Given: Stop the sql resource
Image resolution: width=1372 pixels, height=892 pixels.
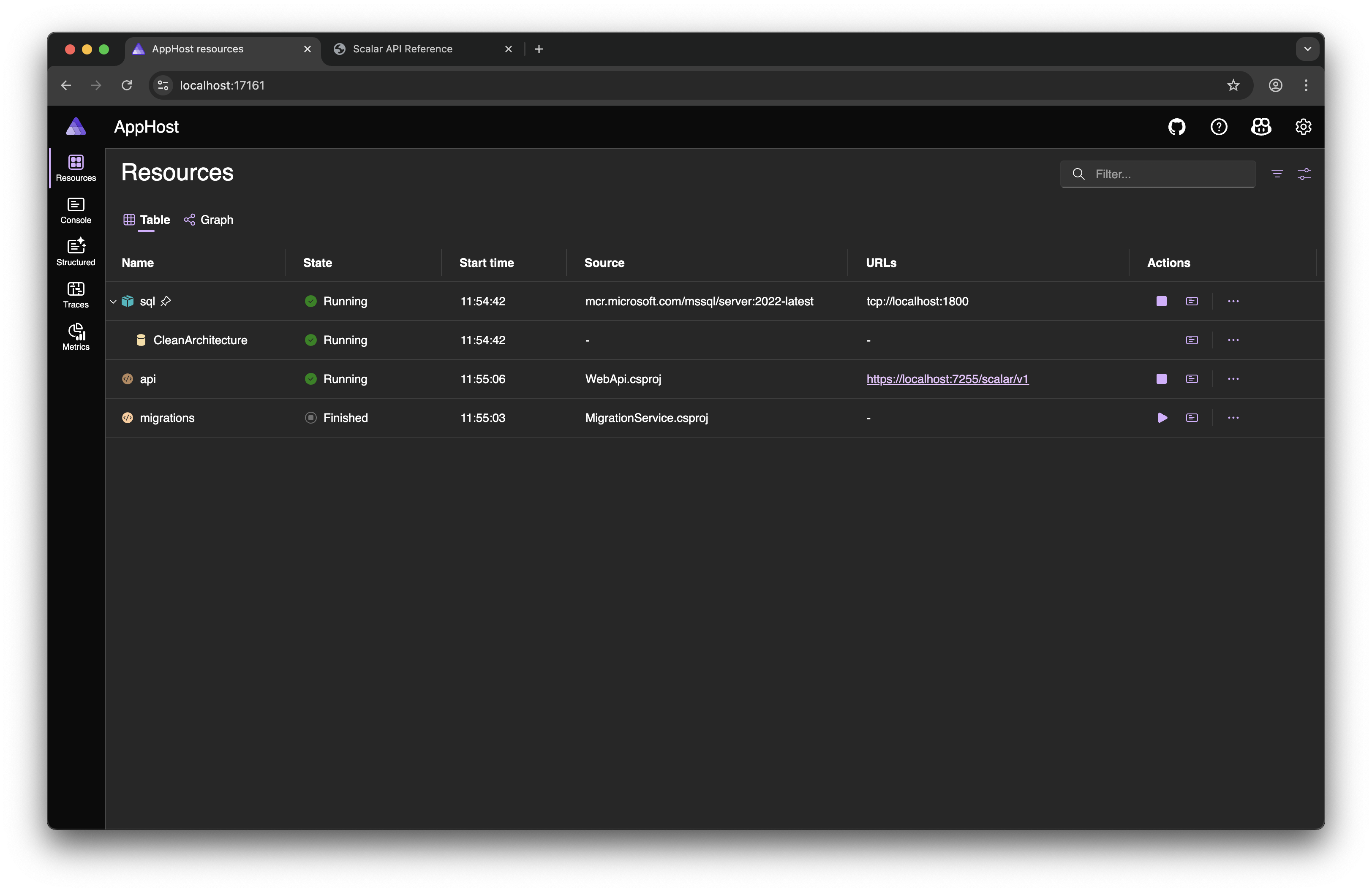Looking at the screenshot, I should (1161, 302).
